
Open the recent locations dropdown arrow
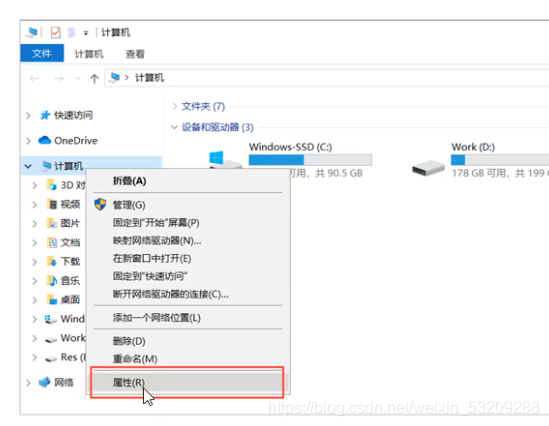click(x=78, y=78)
